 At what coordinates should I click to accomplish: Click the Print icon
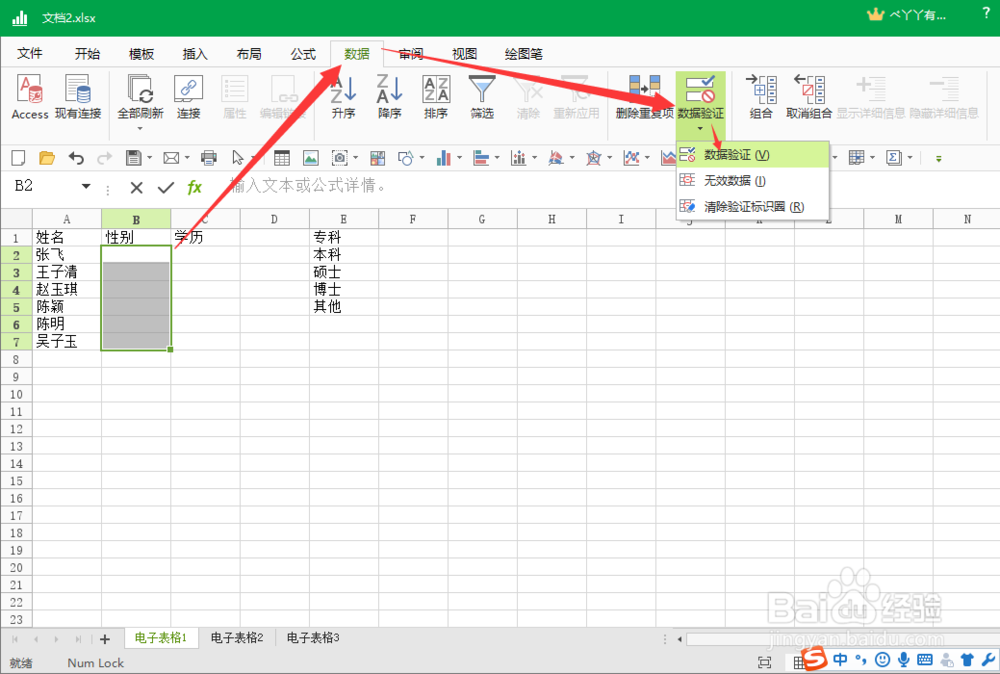tap(209, 158)
